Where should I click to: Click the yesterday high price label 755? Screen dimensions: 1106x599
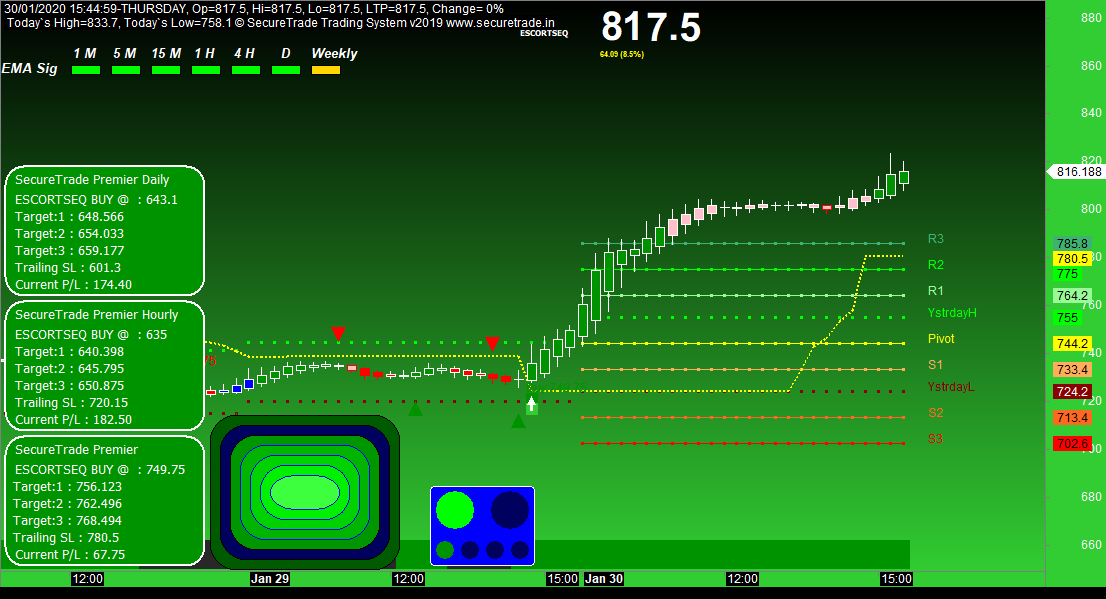(x=1068, y=317)
